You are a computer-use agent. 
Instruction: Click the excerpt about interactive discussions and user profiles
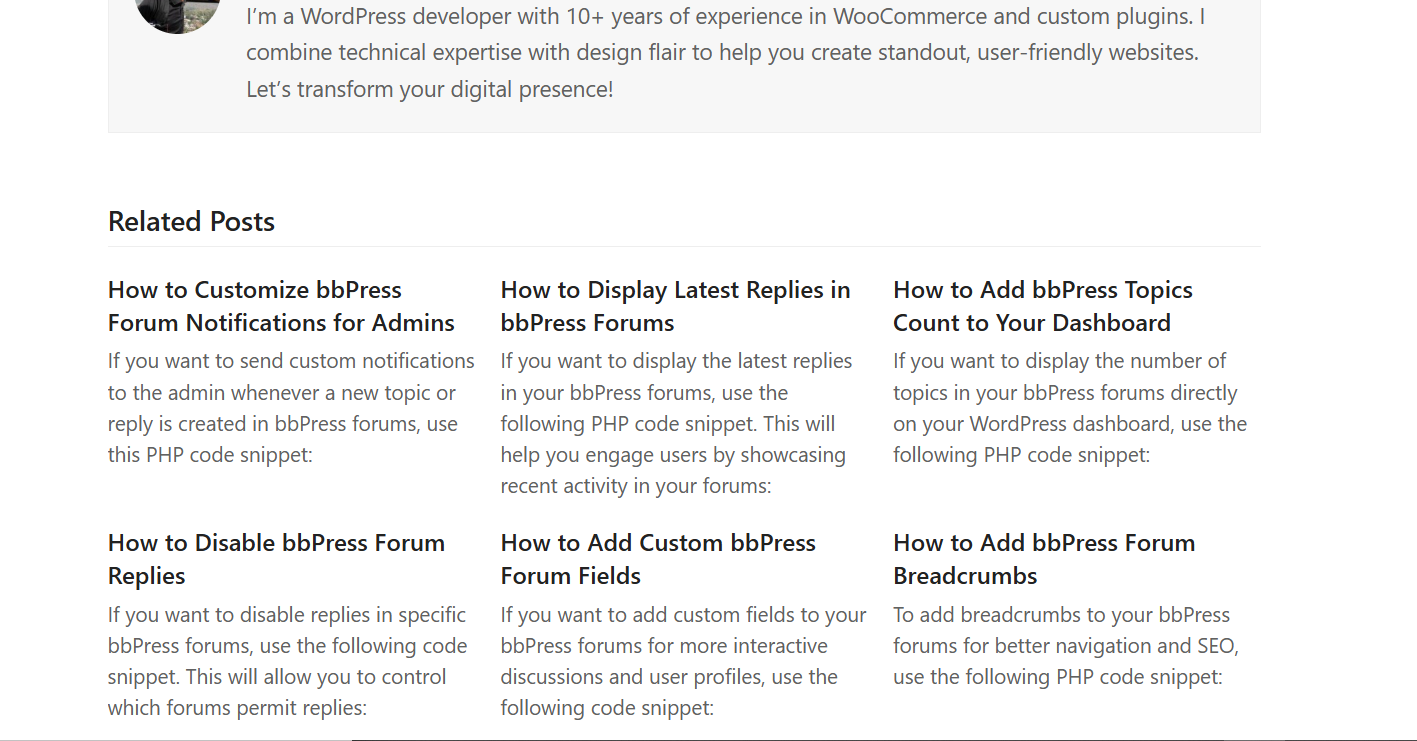[x=682, y=660]
